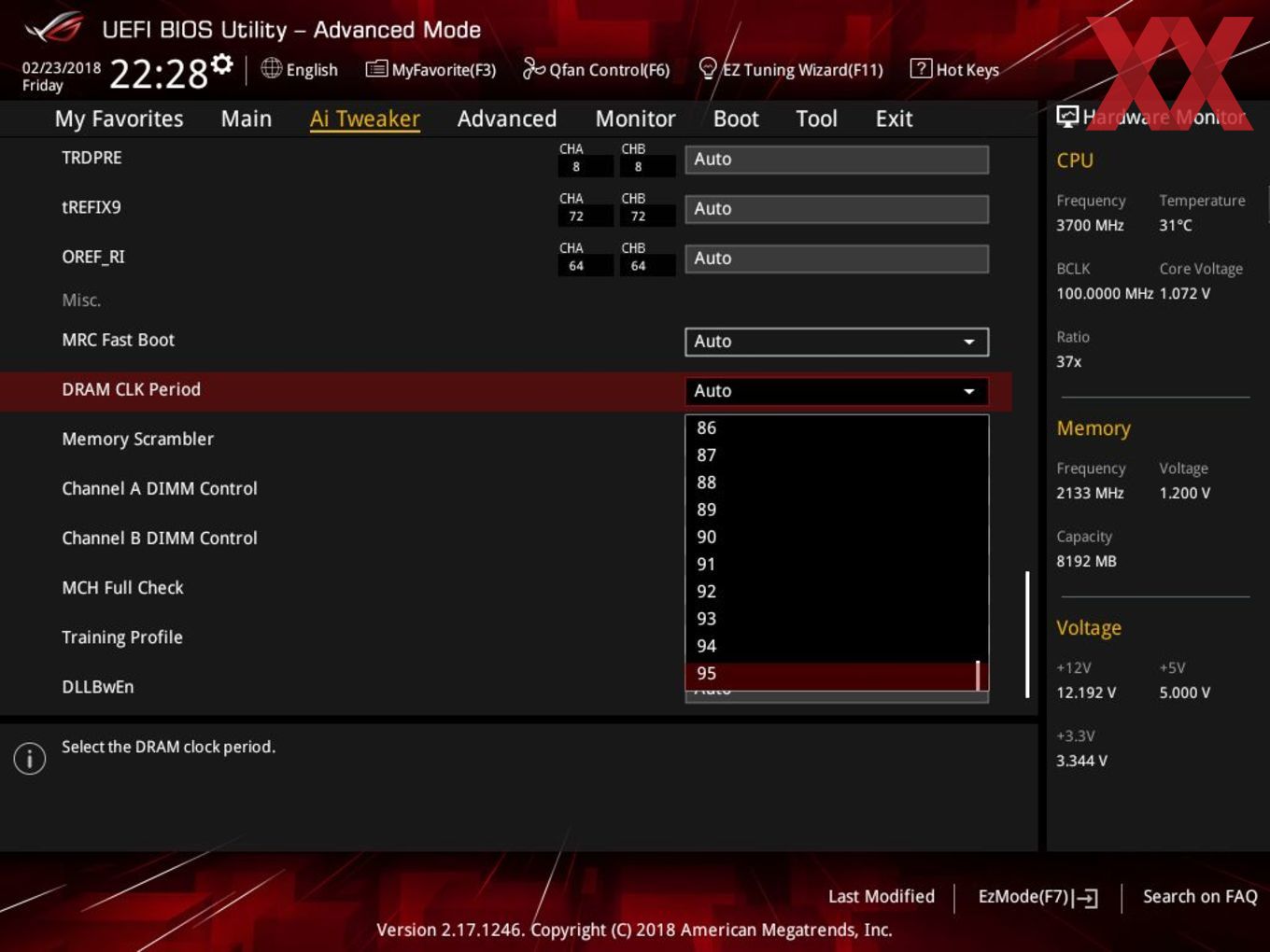The image size is (1270, 952).
Task: Open the Boot tab
Action: [736, 119]
